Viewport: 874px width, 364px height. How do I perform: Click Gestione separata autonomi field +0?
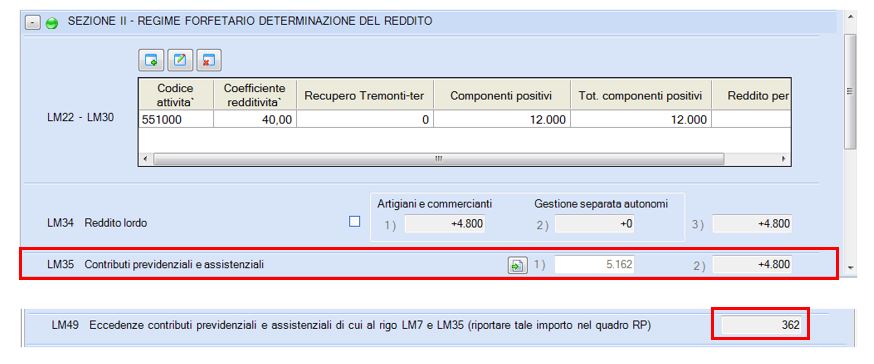point(595,224)
